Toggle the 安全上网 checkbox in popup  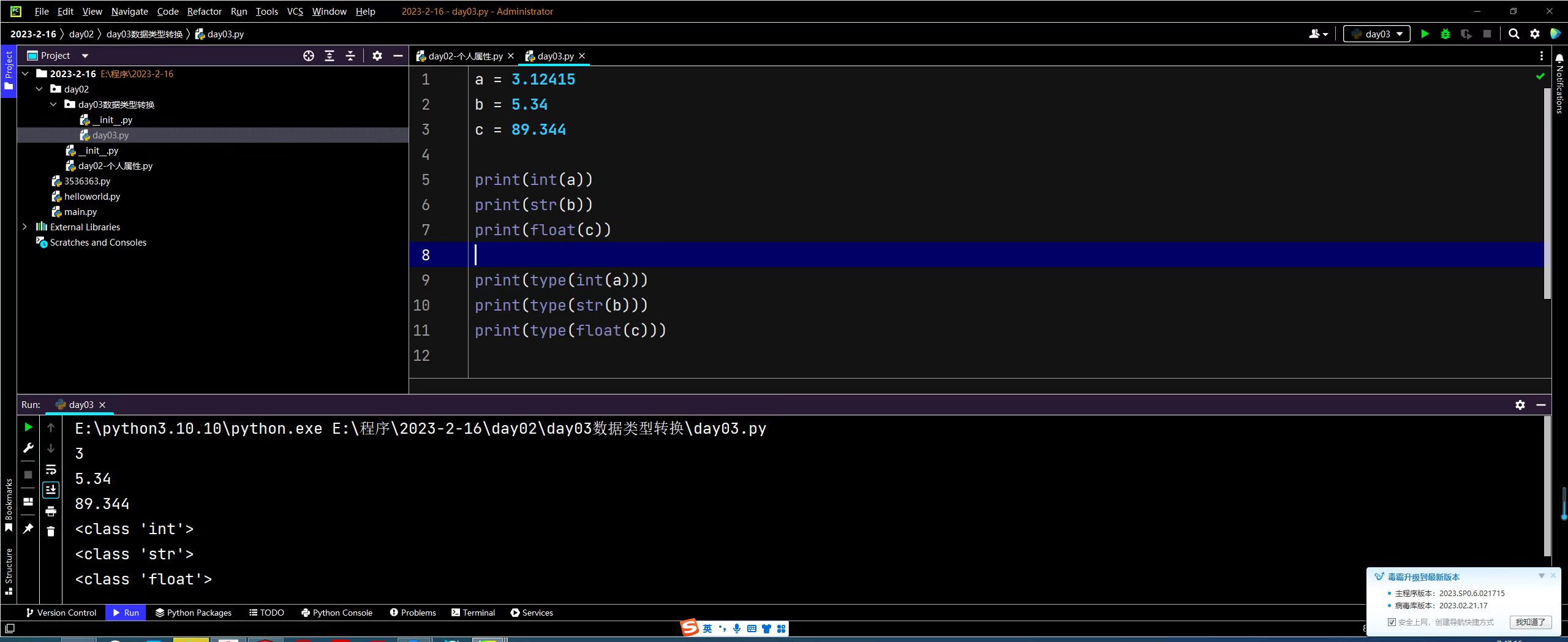[1392, 622]
